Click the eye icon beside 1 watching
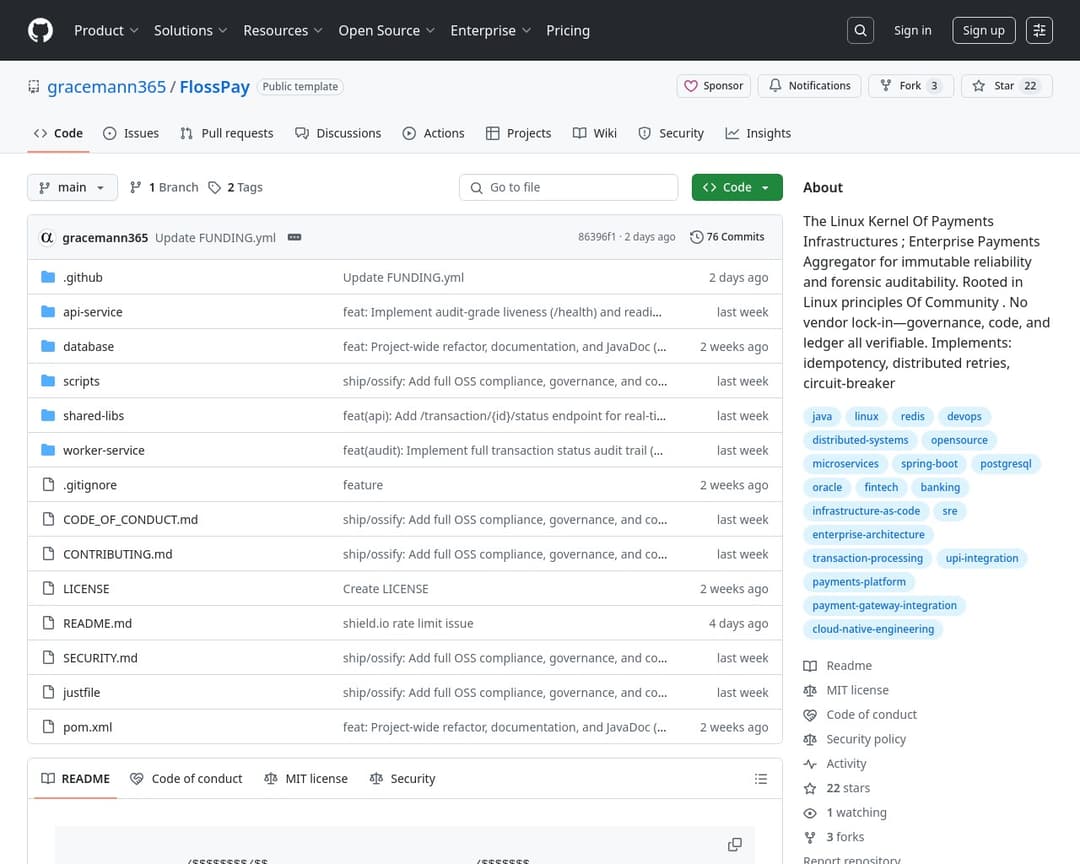The width and height of the screenshot is (1080, 864). (x=810, y=813)
